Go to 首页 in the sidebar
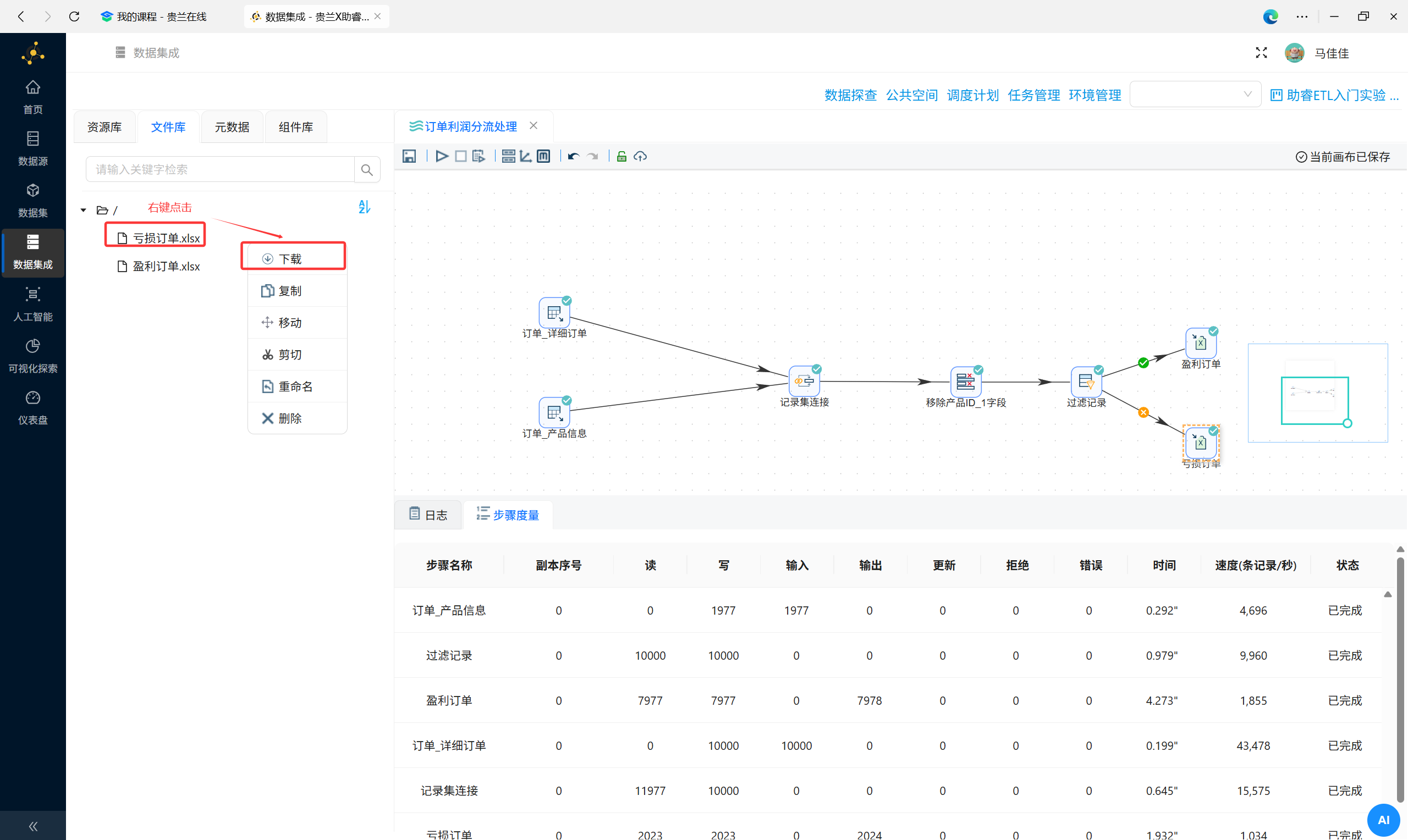 coord(33,97)
